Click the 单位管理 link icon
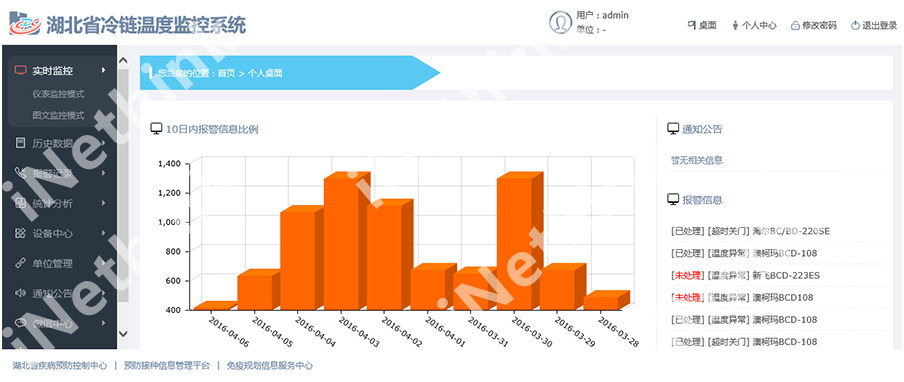The width and height of the screenshot is (904, 382). tap(21, 263)
